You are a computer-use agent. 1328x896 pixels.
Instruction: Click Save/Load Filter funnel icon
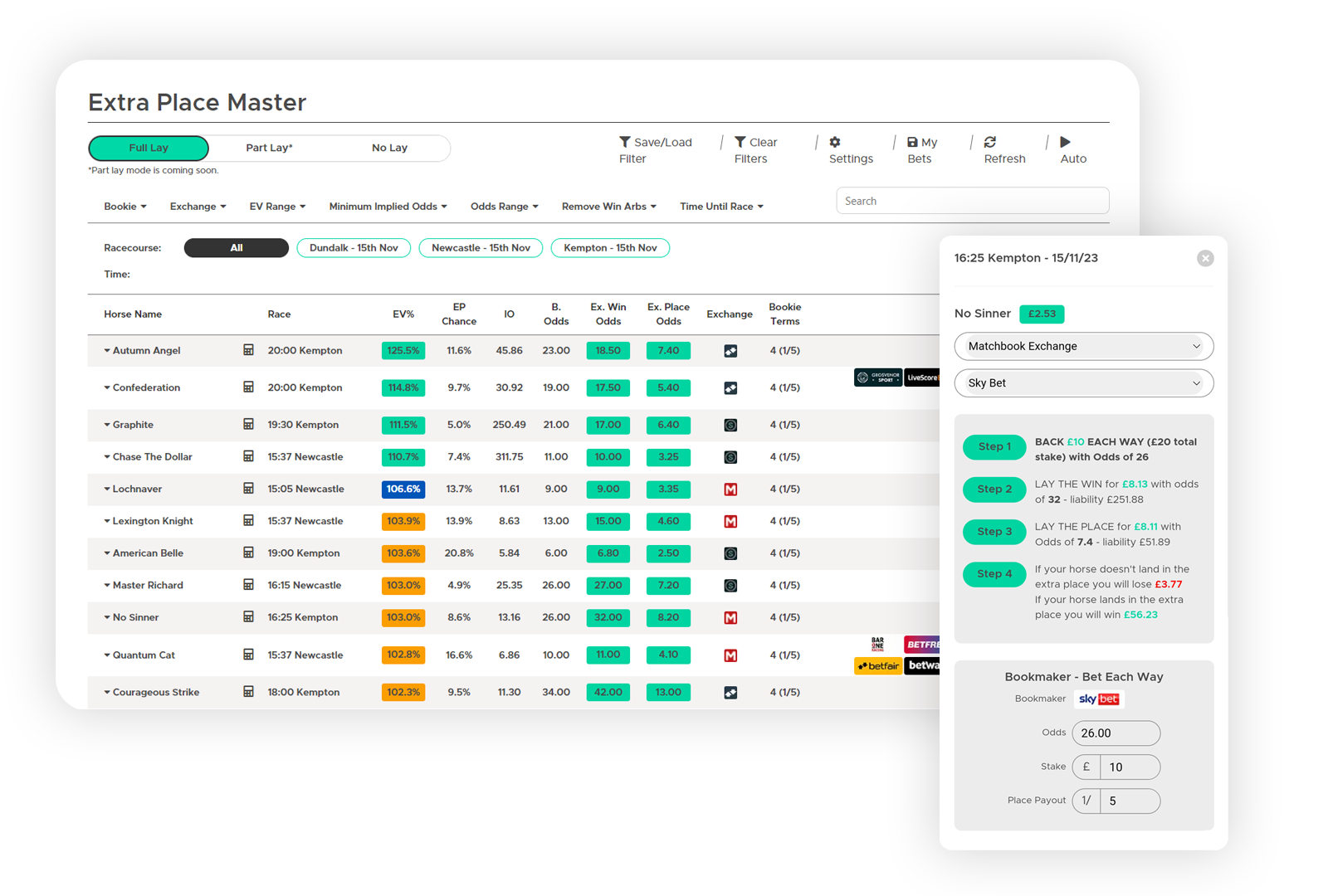click(625, 143)
